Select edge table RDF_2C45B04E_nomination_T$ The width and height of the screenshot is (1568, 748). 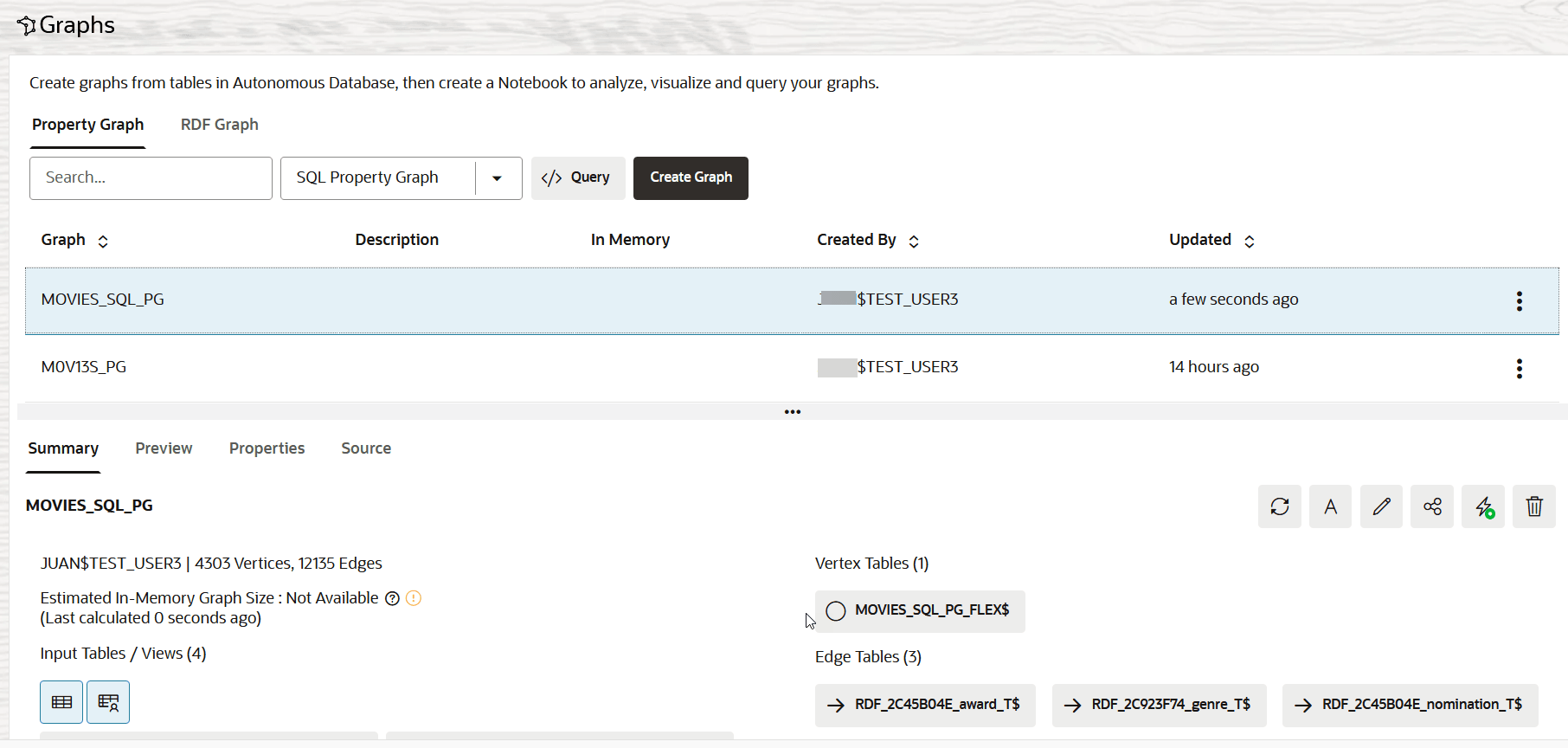pos(1411,705)
